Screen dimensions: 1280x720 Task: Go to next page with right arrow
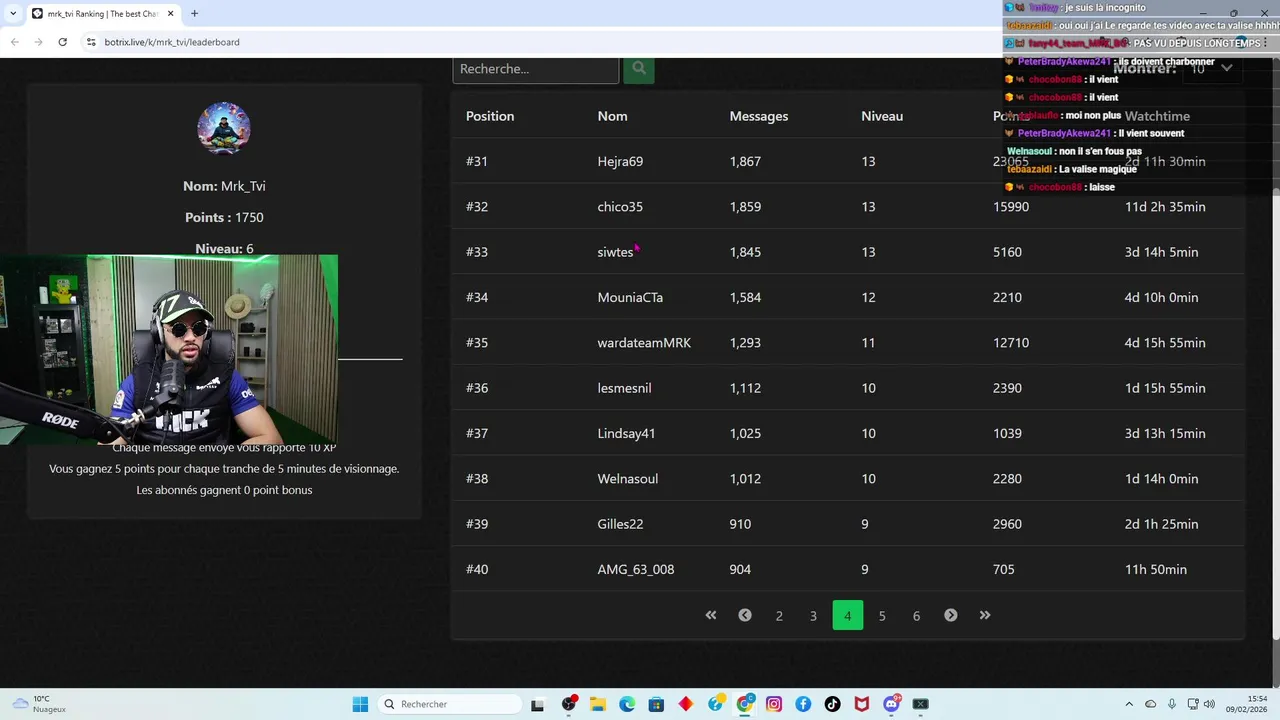951,615
